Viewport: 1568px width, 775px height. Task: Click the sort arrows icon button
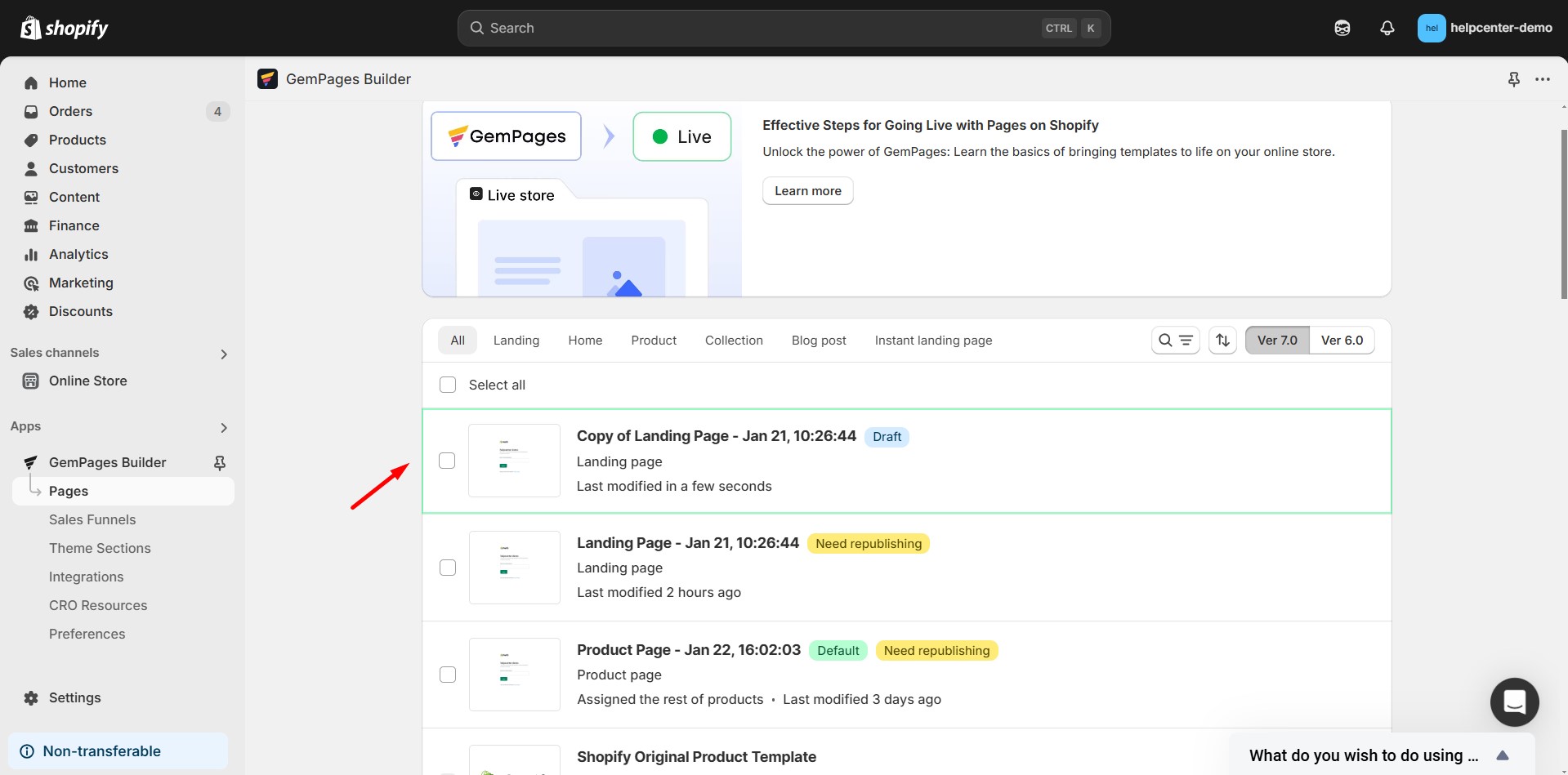coord(1222,341)
